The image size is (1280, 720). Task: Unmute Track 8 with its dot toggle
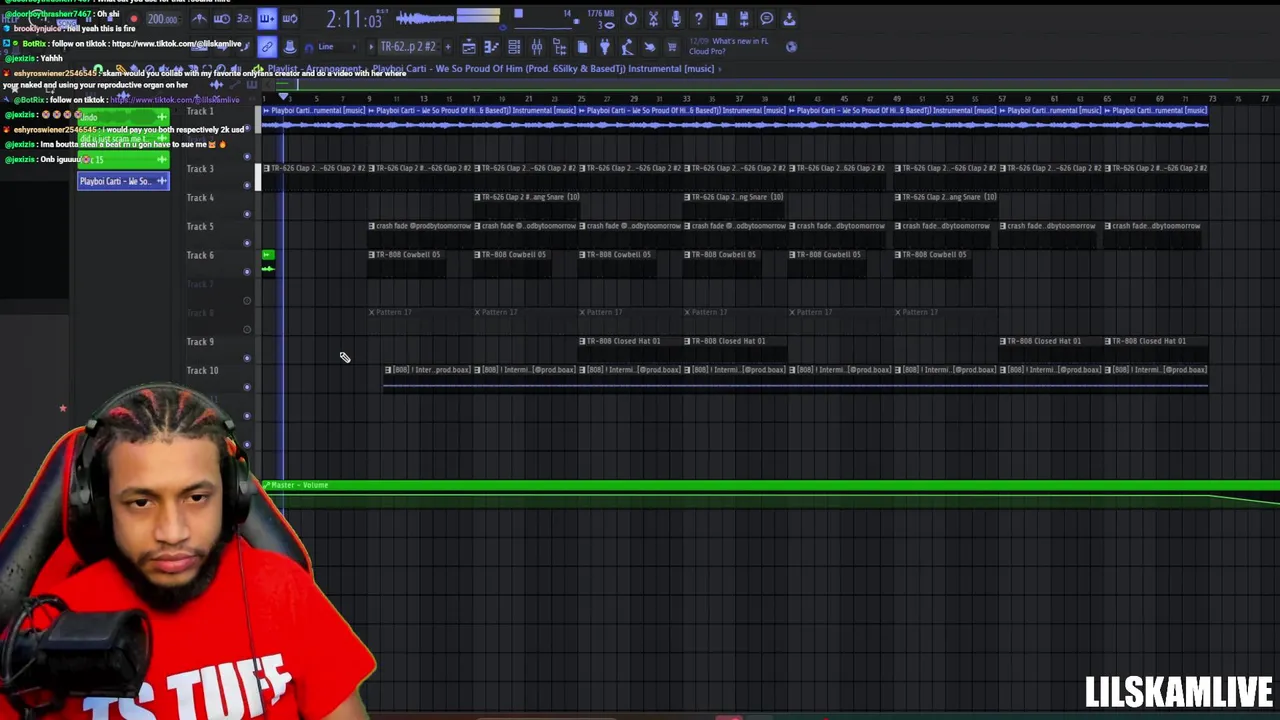coord(247,330)
